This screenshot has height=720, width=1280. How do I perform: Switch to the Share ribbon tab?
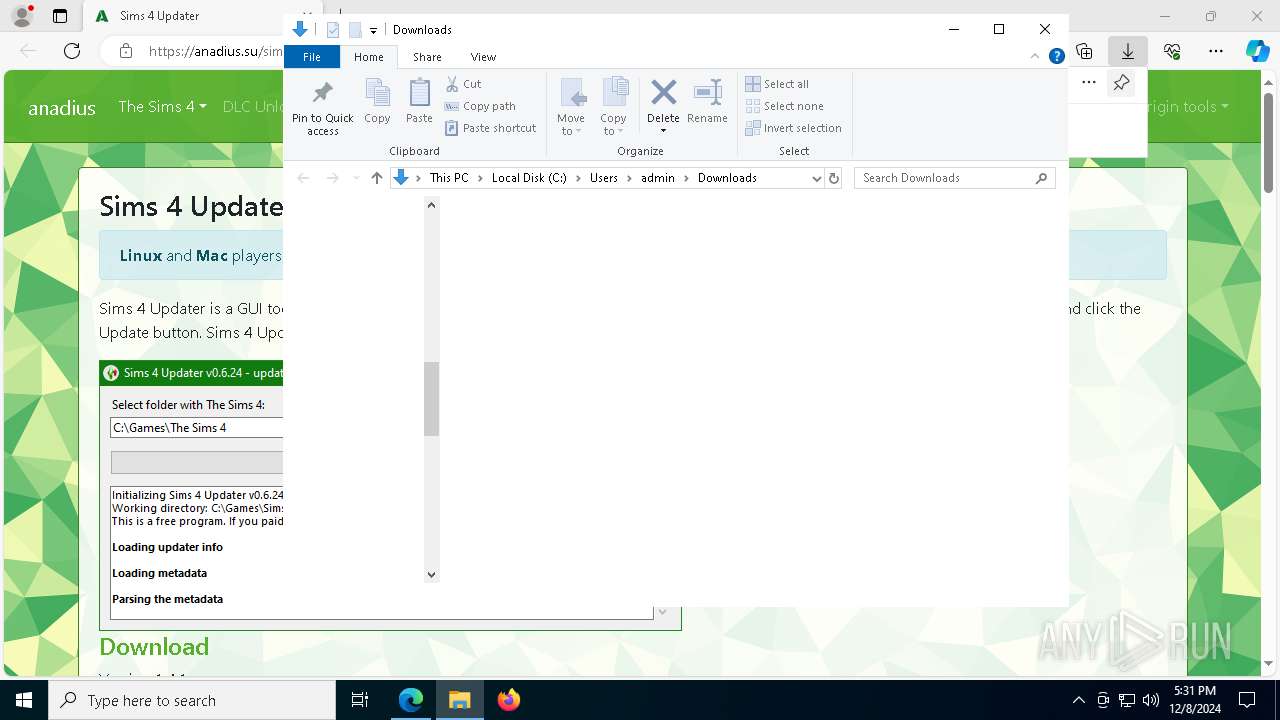[x=427, y=57]
